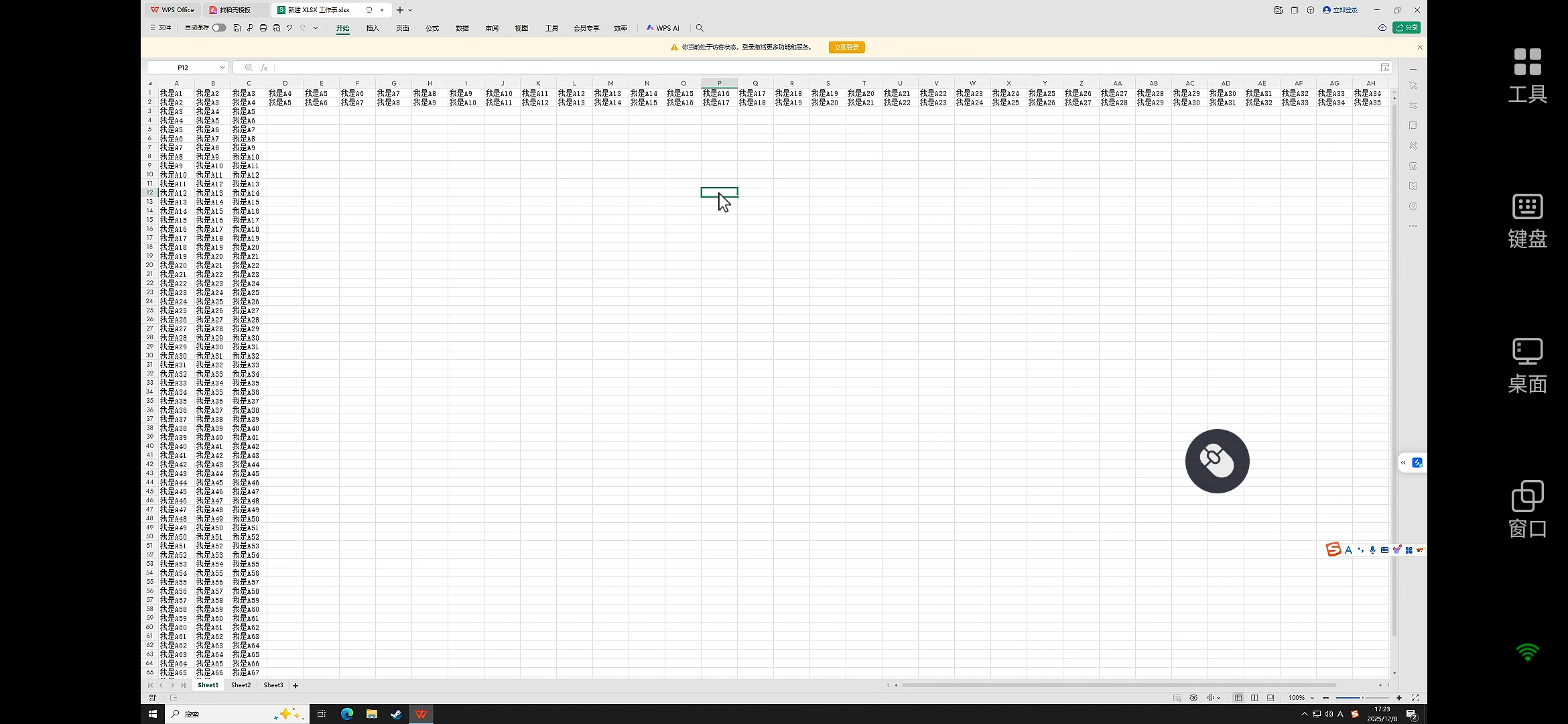Image resolution: width=1568 pixels, height=724 pixels.
Task: Click the Save icon in quick toolbar
Action: tap(237, 28)
